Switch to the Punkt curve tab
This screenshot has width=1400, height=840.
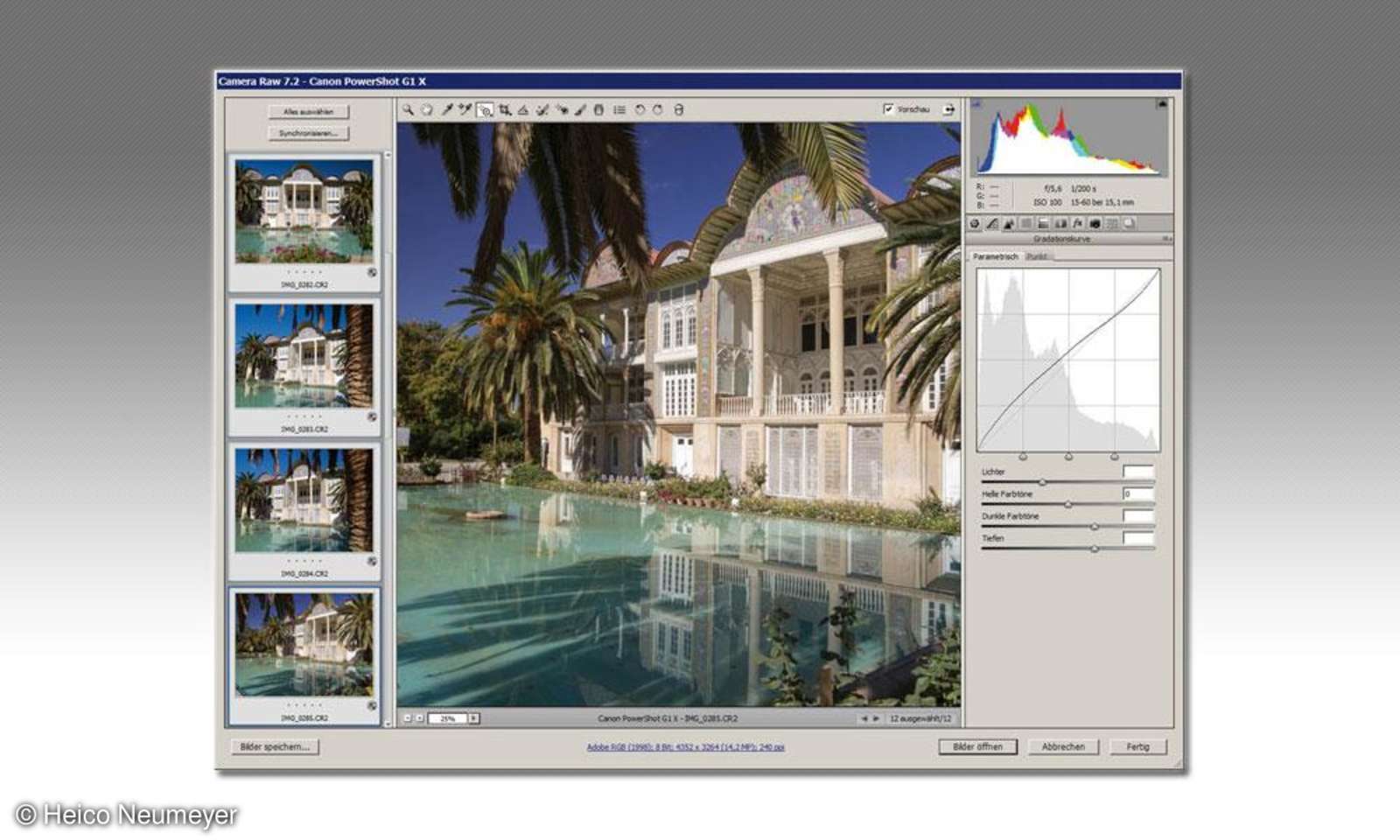(x=1037, y=256)
